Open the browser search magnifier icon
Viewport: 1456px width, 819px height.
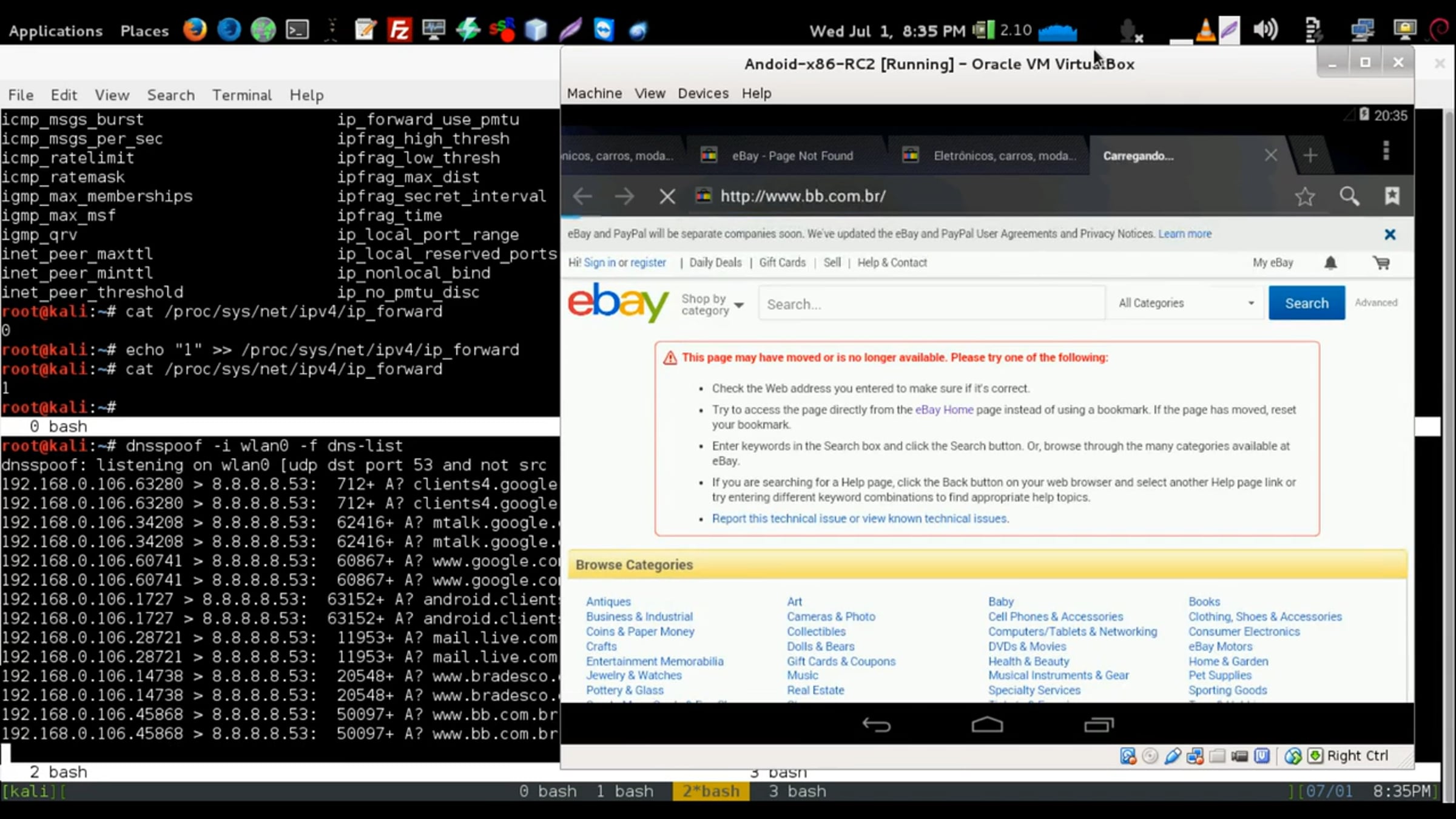point(1349,196)
